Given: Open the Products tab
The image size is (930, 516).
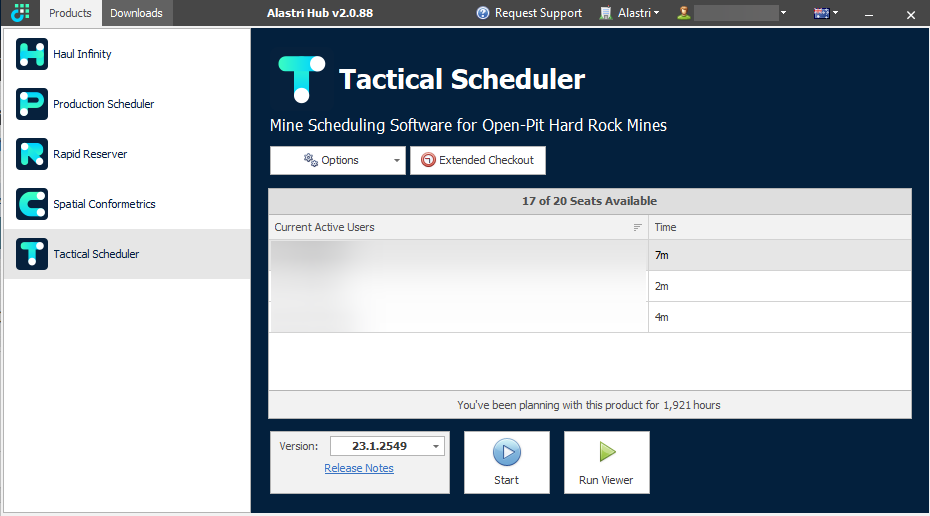Looking at the screenshot, I should (71, 13).
